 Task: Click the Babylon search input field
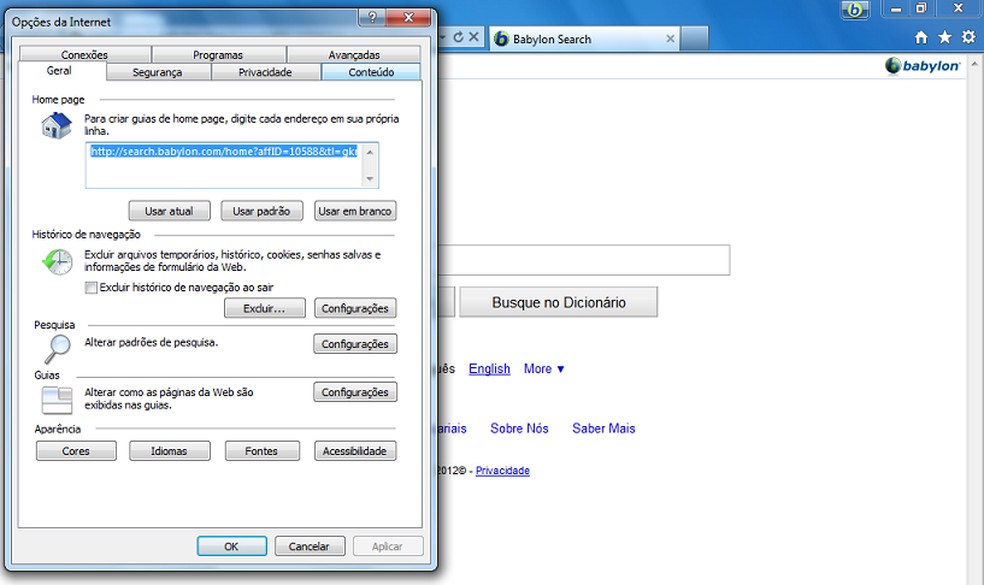pyautogui.click(x=584, y=260)
